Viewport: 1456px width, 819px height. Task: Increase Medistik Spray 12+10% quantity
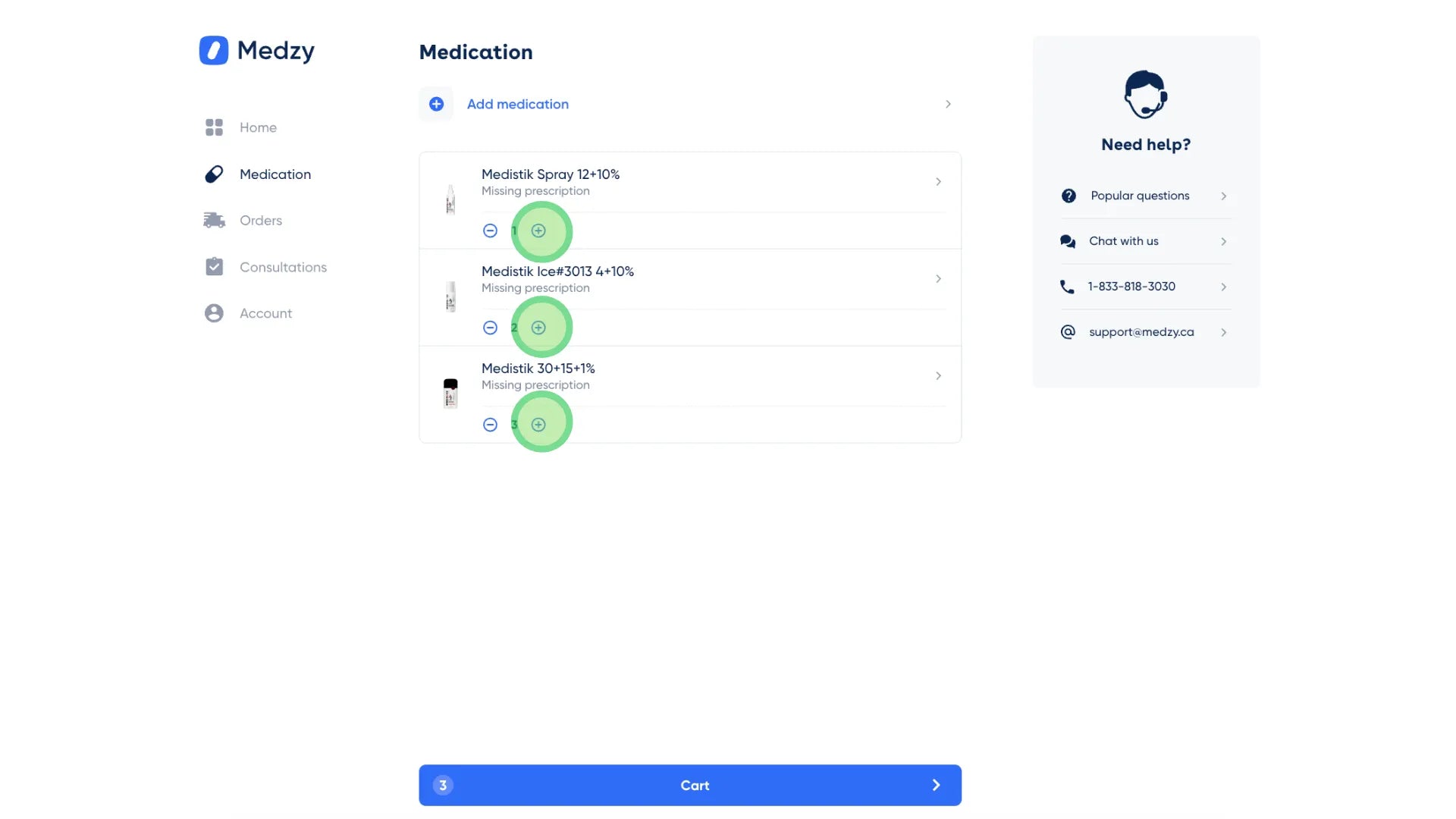click(x=538, y=231)
